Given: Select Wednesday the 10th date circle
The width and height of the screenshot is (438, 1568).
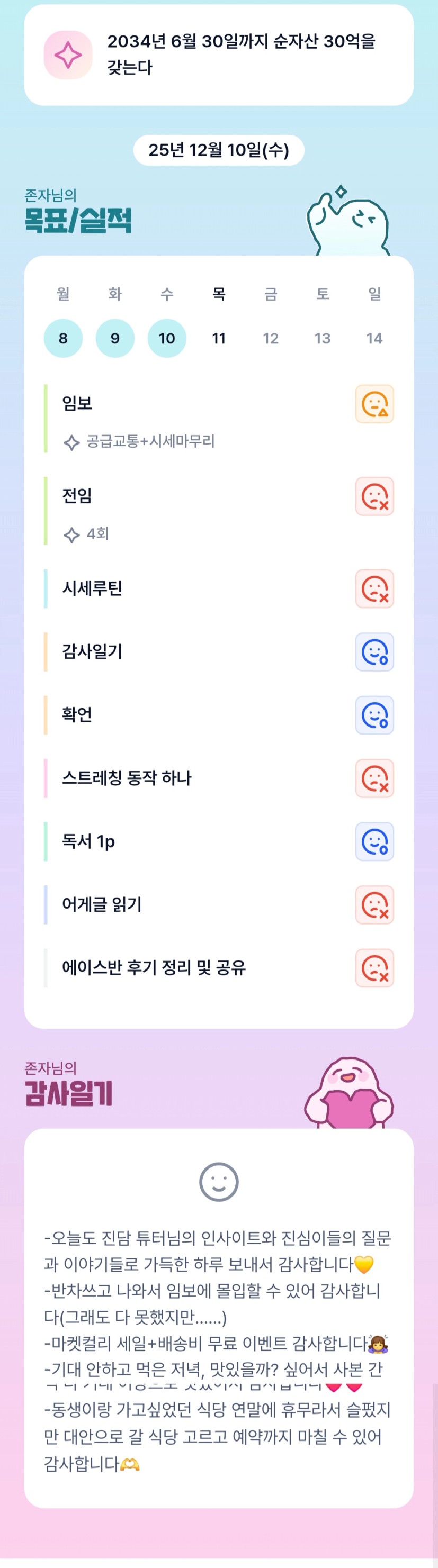Looking at the screenshot, I should 167,339.
